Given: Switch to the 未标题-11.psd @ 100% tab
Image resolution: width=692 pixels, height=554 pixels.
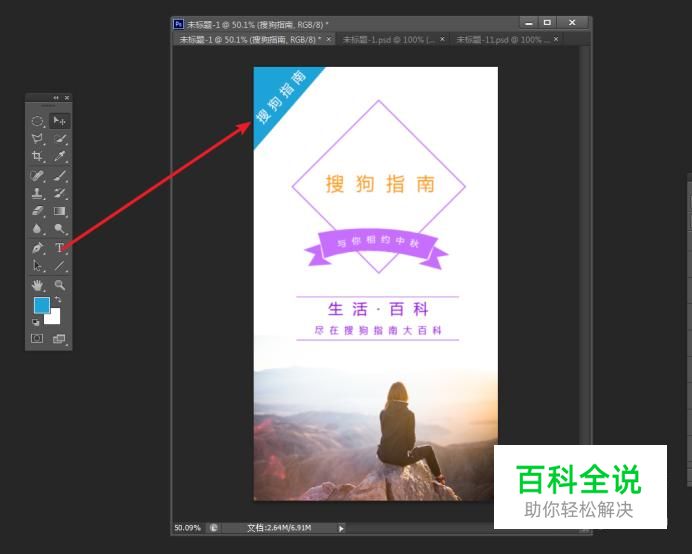Looking at the screenshot, I should click(504, 40).
